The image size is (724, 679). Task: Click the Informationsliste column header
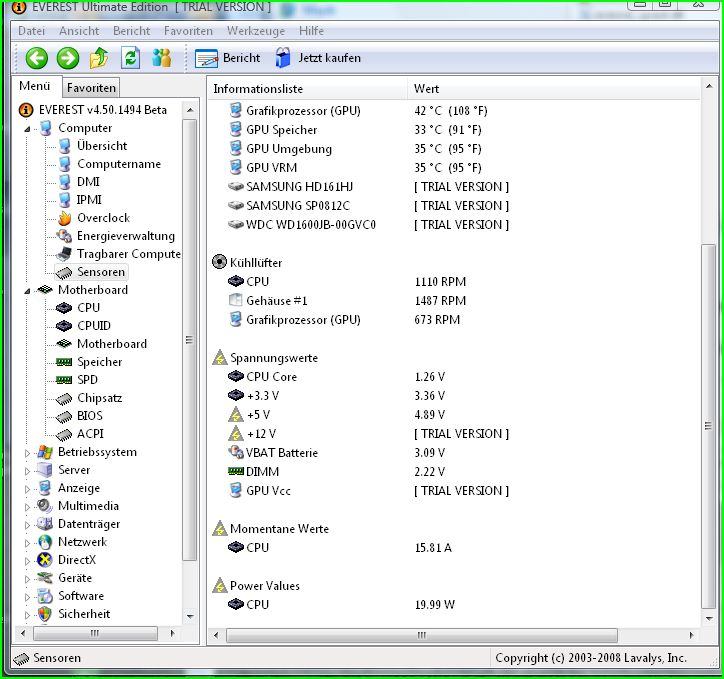[x=308, y=89]
